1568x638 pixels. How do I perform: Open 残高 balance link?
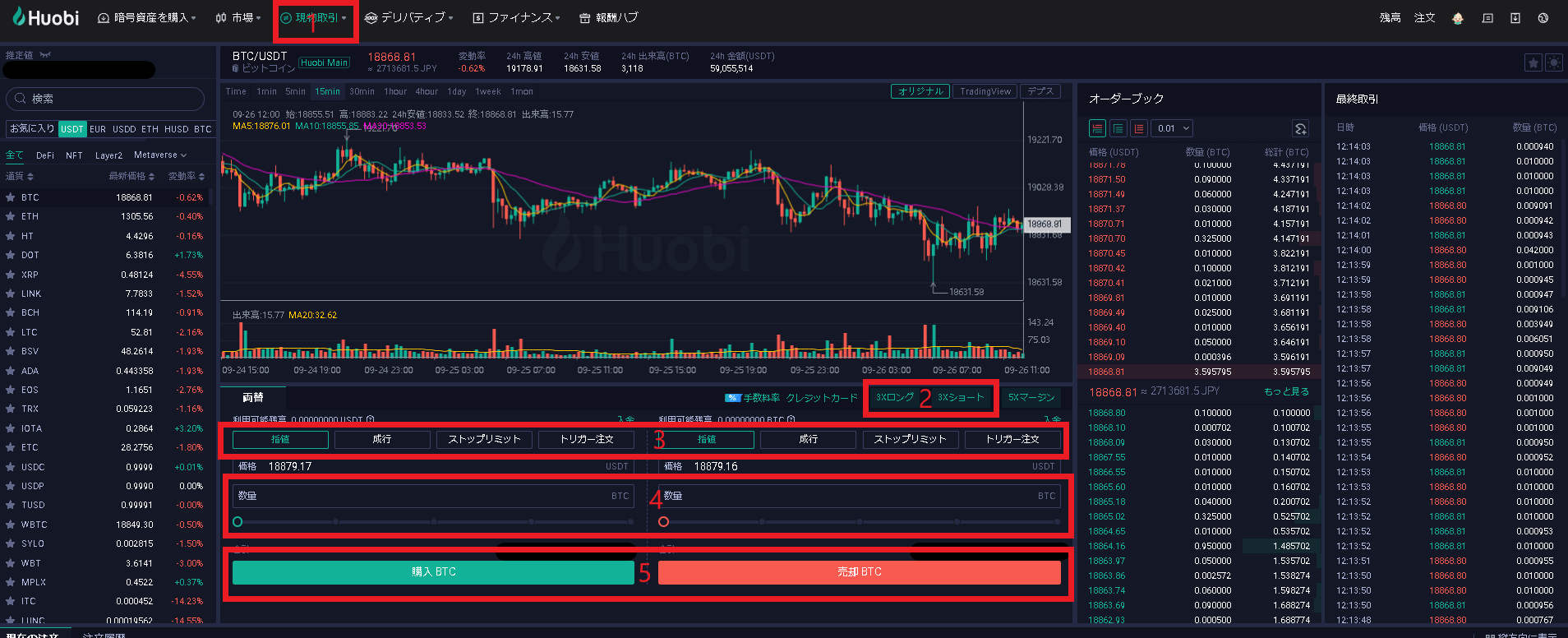[x=1390, y=17]
